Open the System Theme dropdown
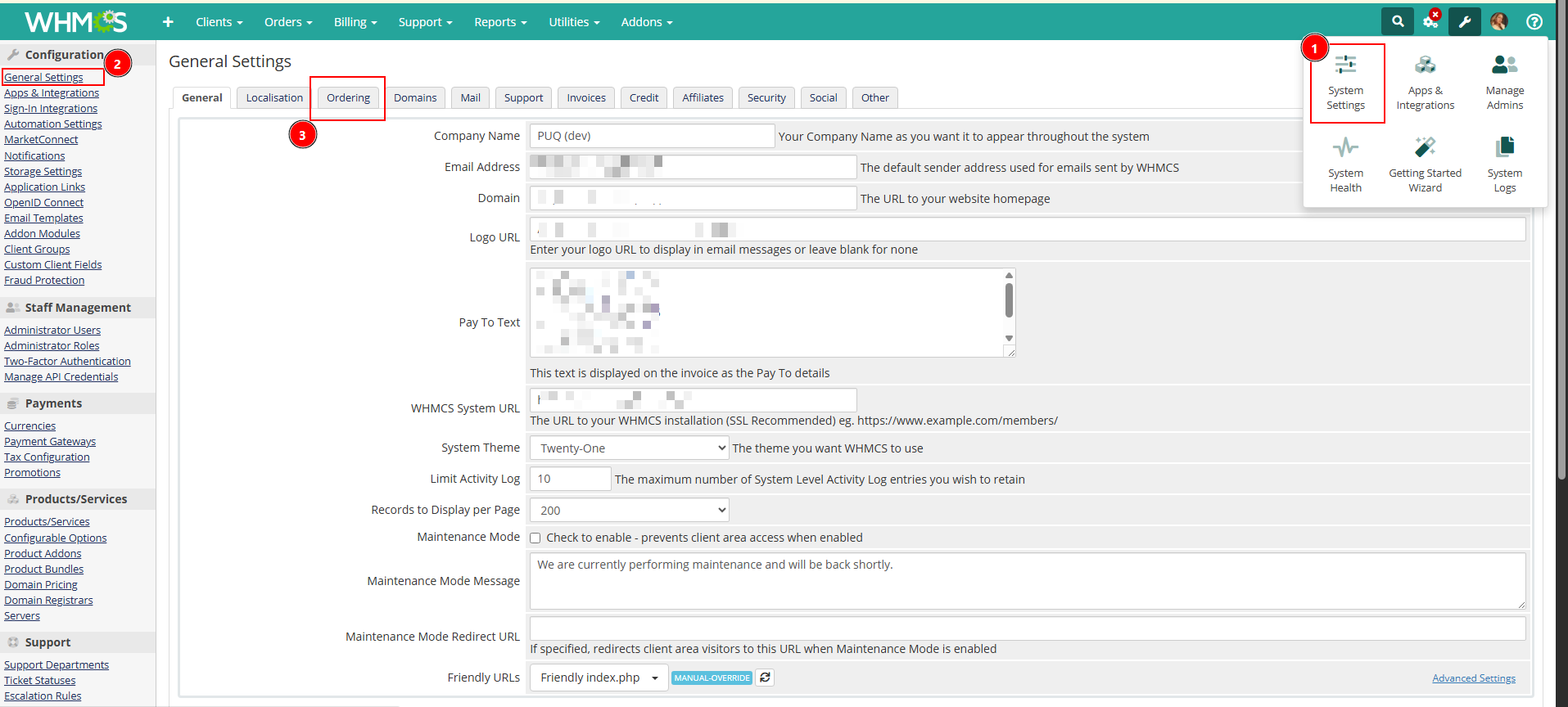The width and height of the screenshot is (1568, 707). coord(629,448)
